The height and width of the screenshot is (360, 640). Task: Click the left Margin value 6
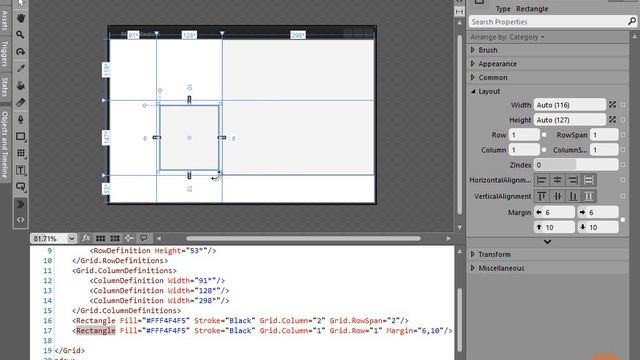555,212
